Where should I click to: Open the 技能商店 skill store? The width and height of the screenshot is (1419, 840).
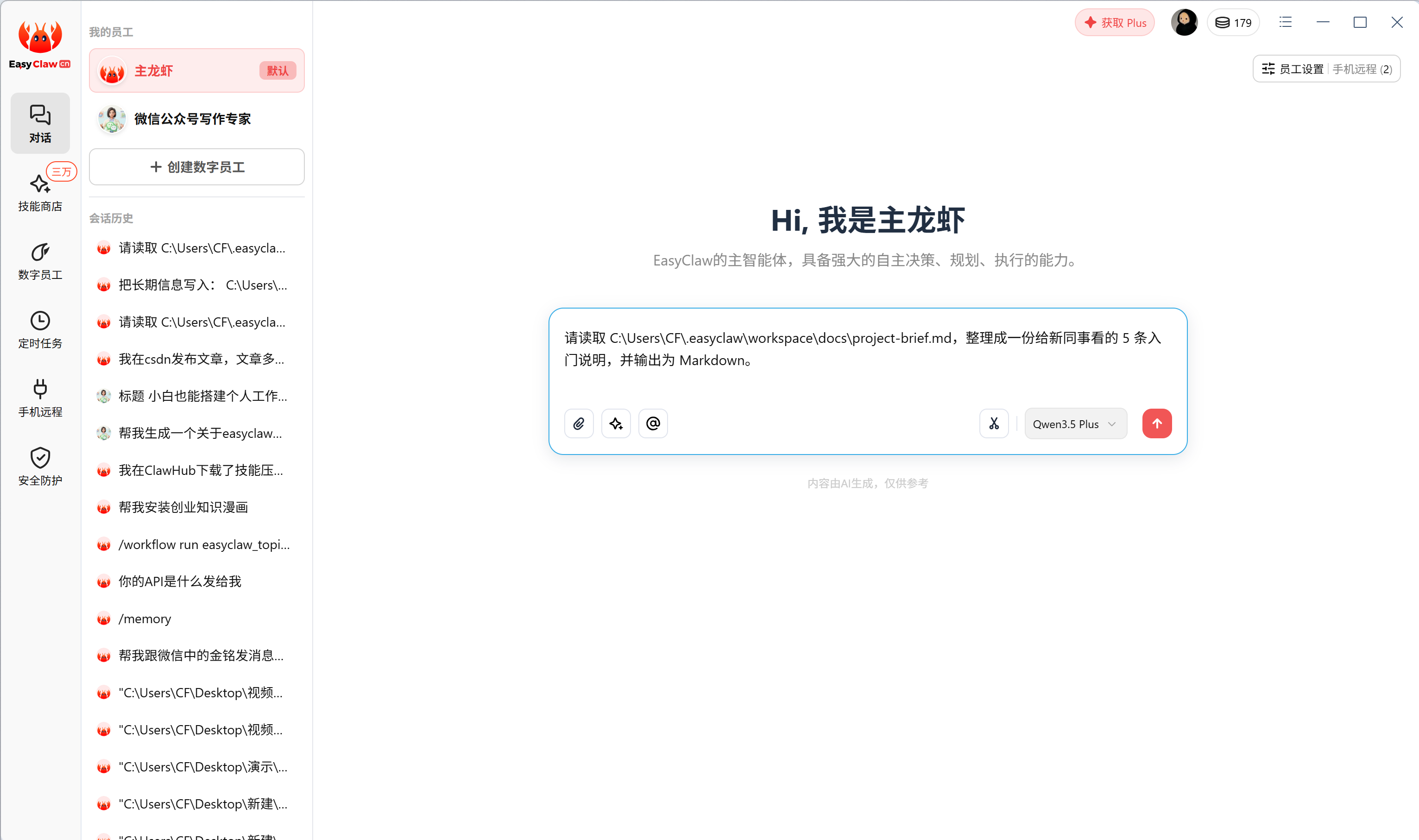[x=40, y=192]
